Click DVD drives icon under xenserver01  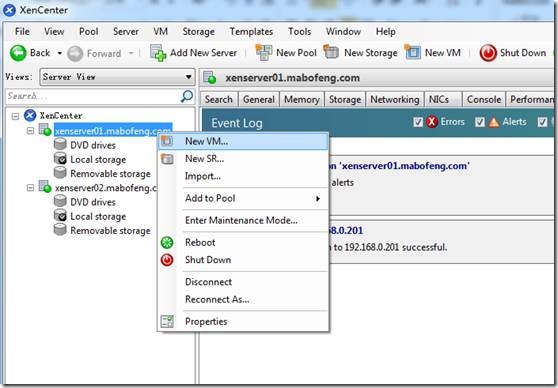point(60,144)
